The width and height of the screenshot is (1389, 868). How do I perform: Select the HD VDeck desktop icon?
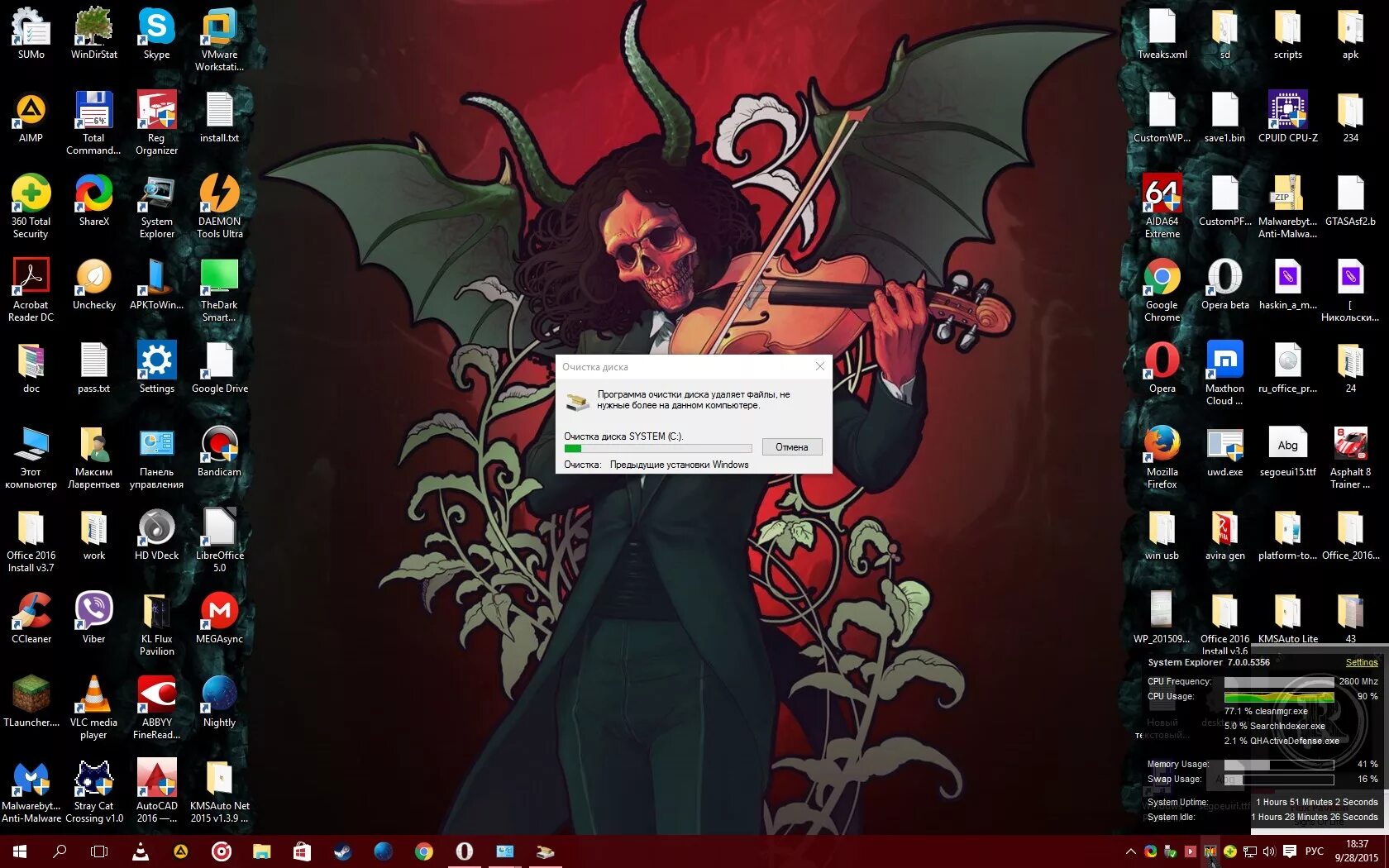(157, 535)
